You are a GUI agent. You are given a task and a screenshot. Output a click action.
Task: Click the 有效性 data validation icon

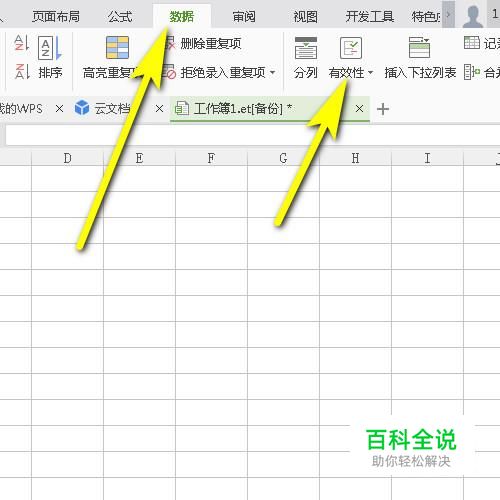point(351,48)
